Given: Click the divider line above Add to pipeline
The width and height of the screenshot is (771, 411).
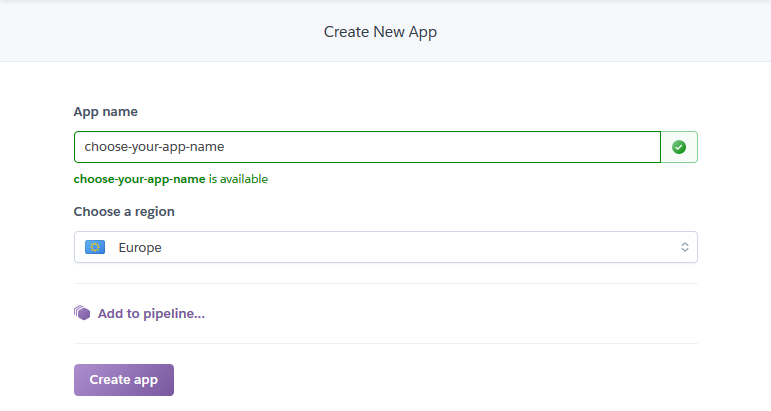Looking at the screenshot, I should pyautogui.click(x=386, y=283).
